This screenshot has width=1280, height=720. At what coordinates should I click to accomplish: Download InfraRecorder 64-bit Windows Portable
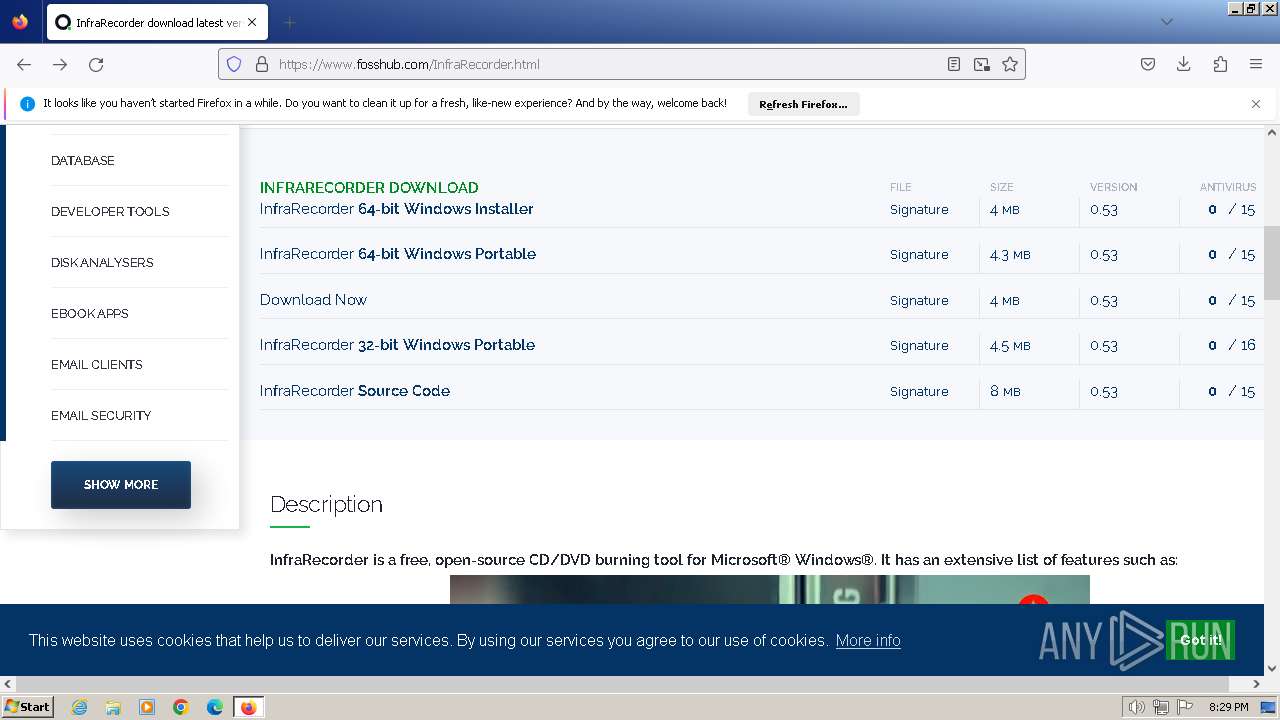pyautogui.click(x=398, y=254)
